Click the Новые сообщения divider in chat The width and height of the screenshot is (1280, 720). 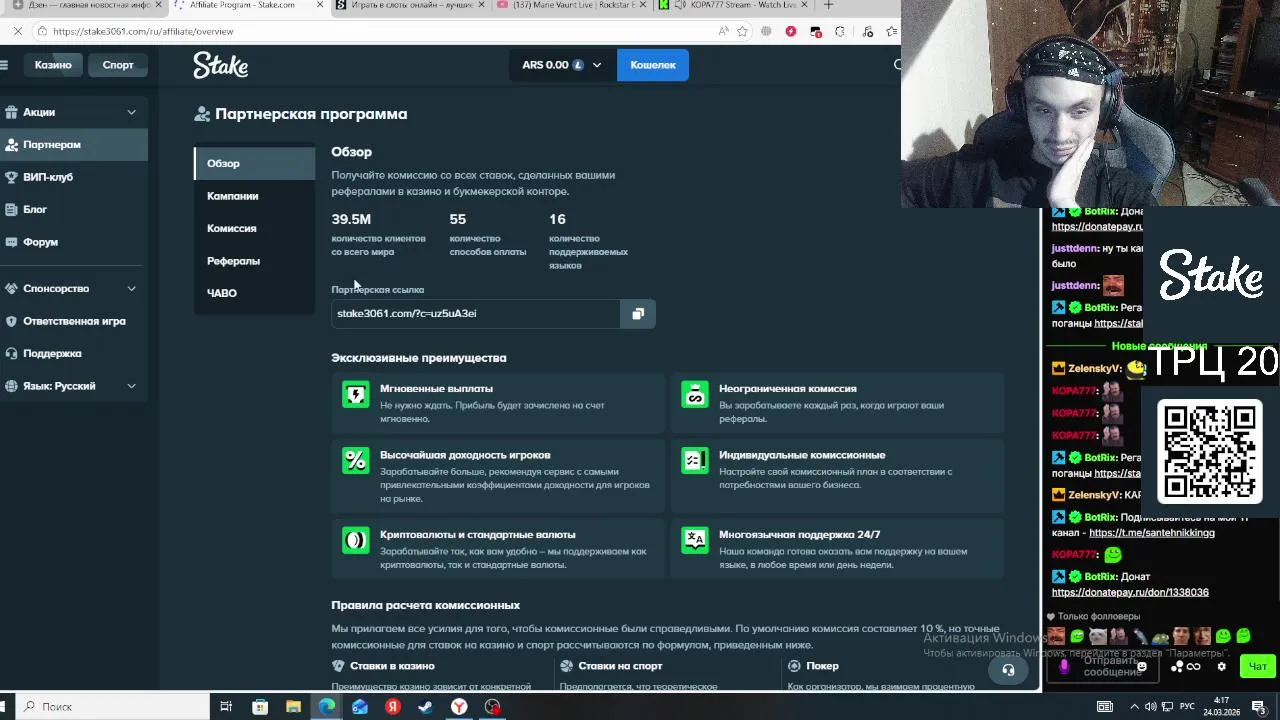point(1159,346)
